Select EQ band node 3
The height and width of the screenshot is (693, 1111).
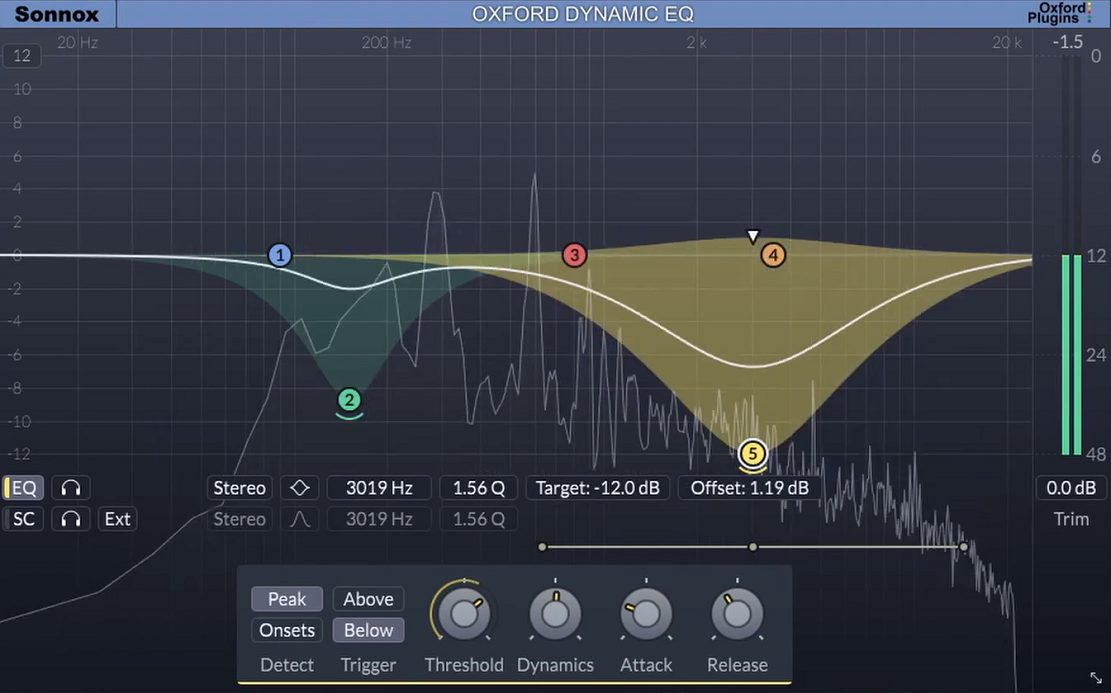[574, 255]
